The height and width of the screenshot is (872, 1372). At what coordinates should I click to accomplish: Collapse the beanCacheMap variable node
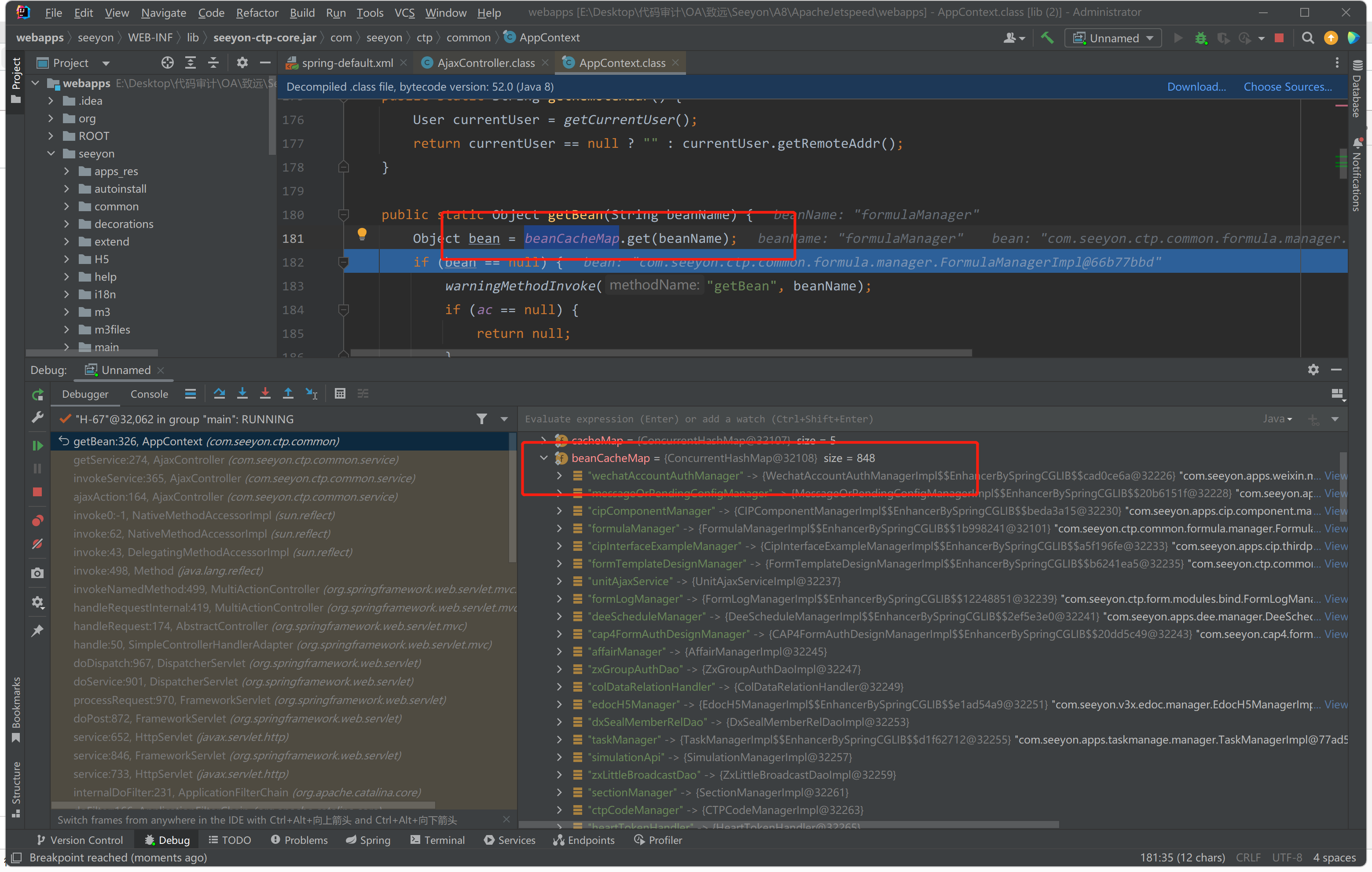(543, 458)
